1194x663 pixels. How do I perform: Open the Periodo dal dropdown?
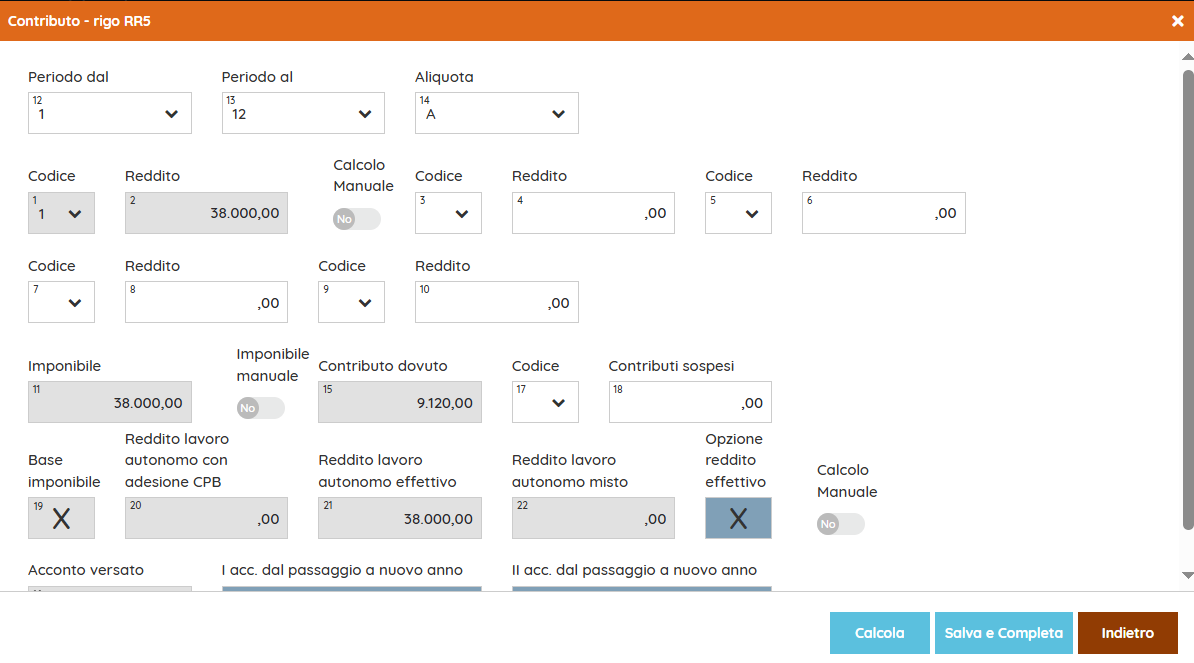pos(110,113)
